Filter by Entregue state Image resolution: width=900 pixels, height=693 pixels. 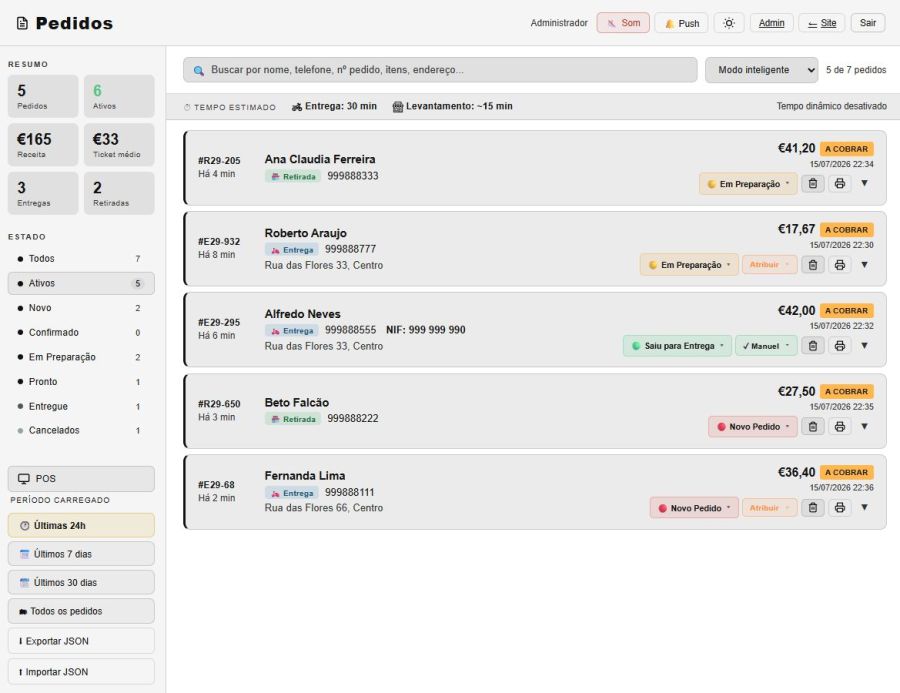click(81, 406)
